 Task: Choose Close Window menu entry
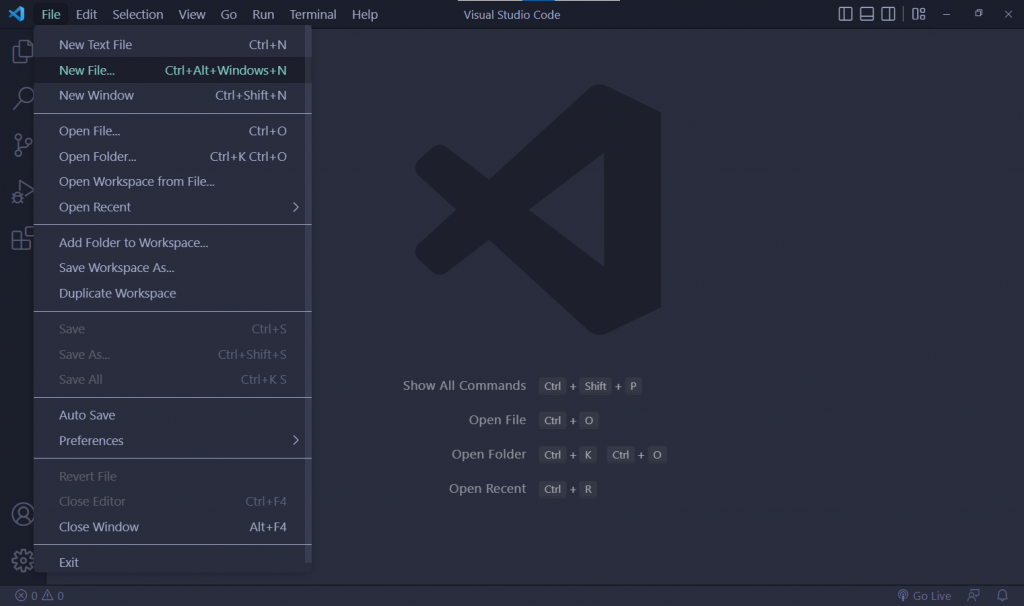pyautogui.click(x=172, y=527)
